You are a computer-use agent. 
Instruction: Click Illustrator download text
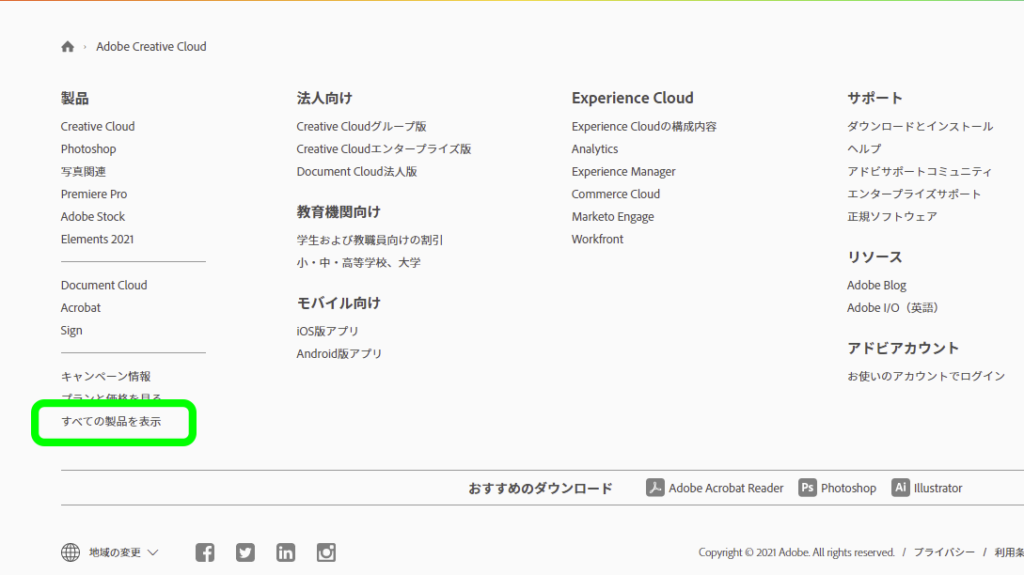pos(938,488)
